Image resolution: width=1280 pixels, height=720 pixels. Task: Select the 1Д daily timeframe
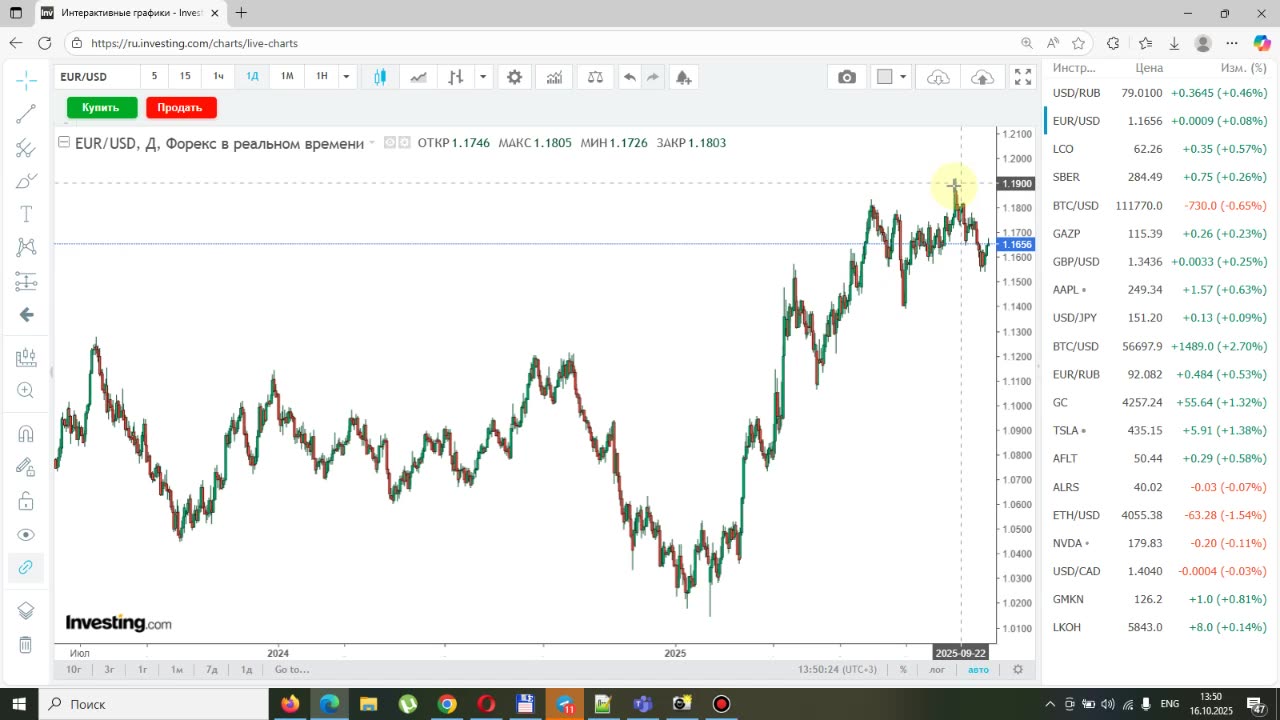point(253,77)
